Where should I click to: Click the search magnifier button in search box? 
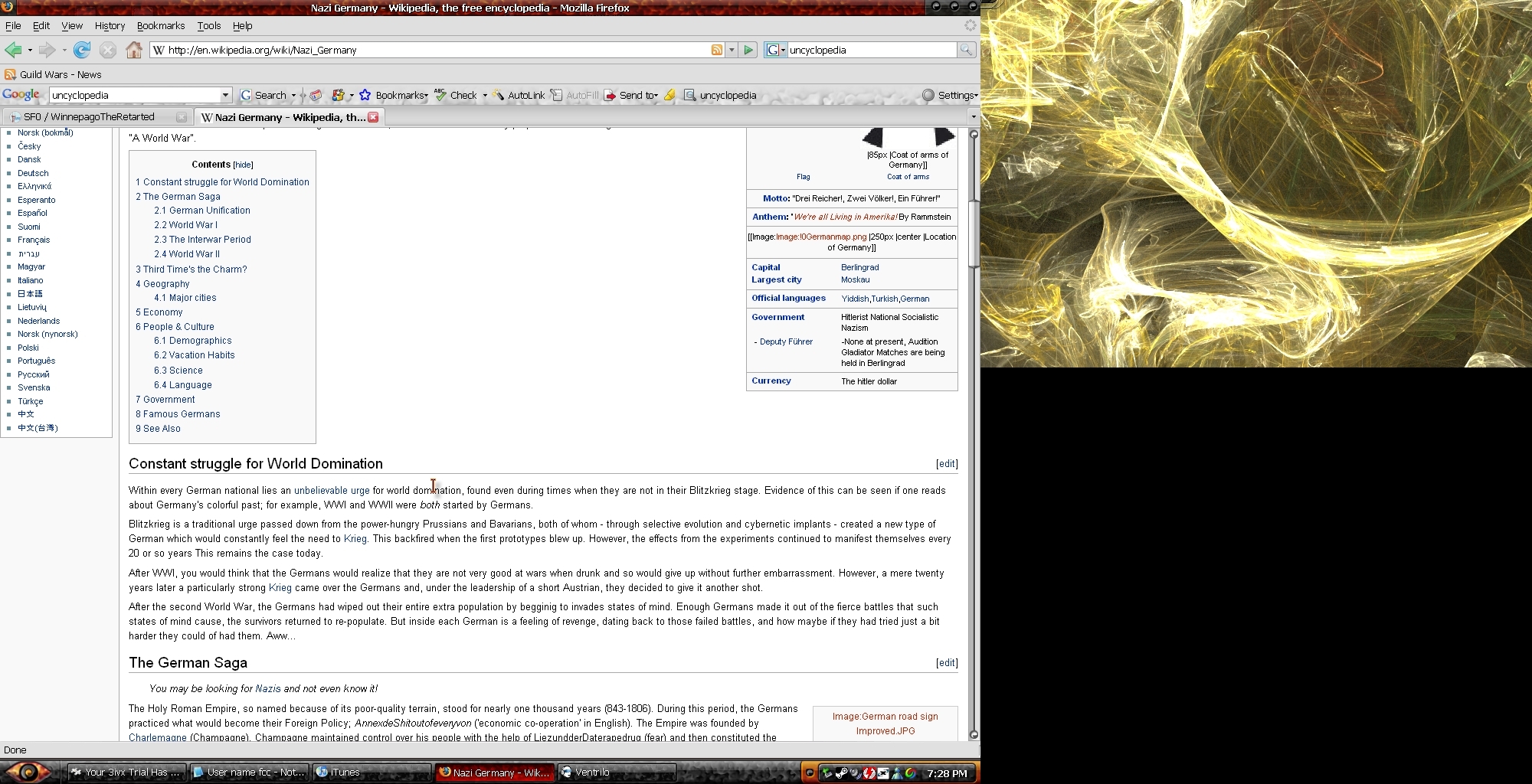[967, 50]
